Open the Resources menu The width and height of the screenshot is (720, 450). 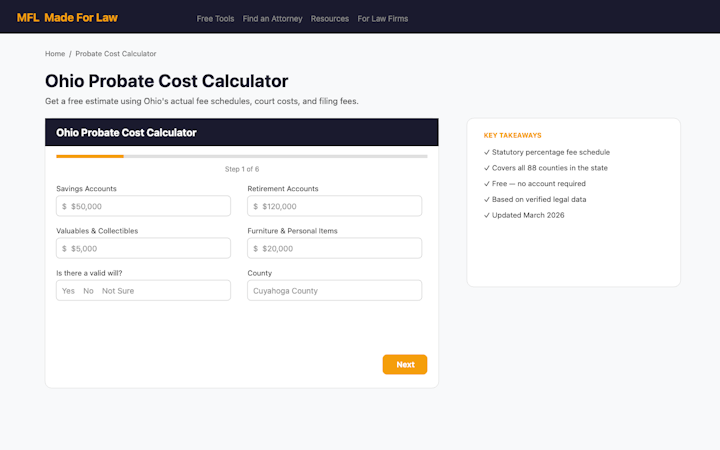(x=330, y=19)
